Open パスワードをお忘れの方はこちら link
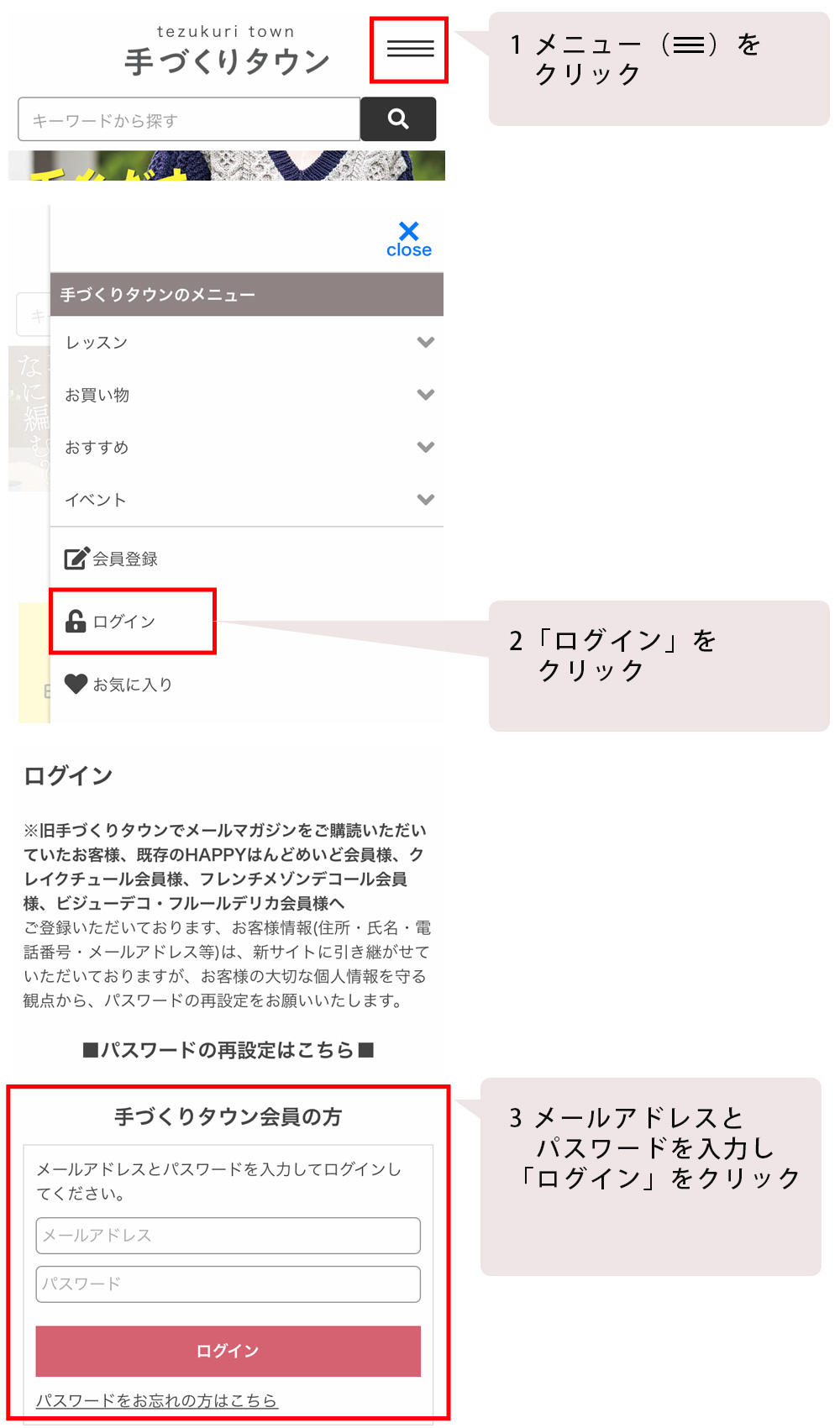The height and width of the screenshot is (1428, 840). [156, 1400]
